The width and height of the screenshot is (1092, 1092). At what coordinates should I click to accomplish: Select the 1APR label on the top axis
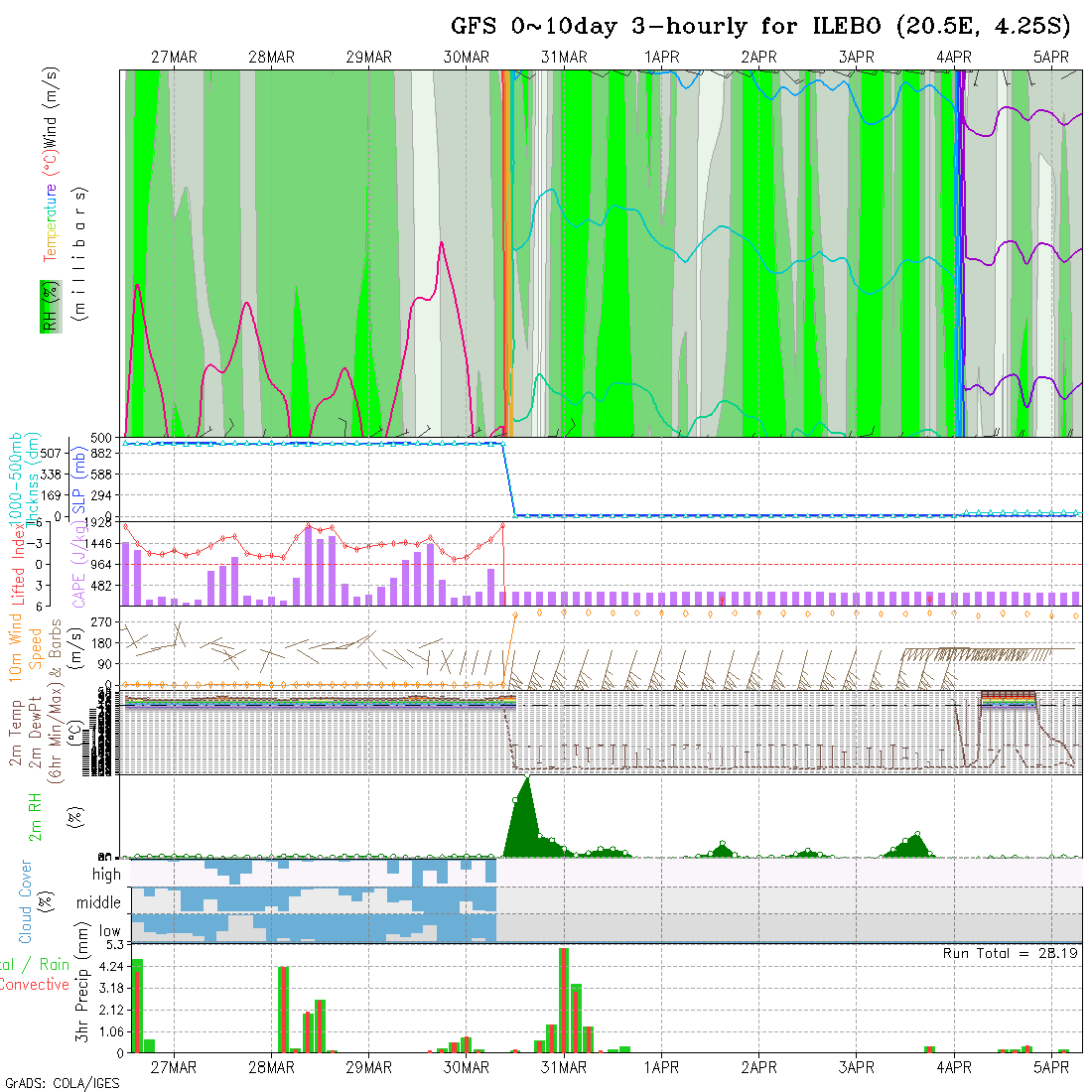[x=661, y=58]
